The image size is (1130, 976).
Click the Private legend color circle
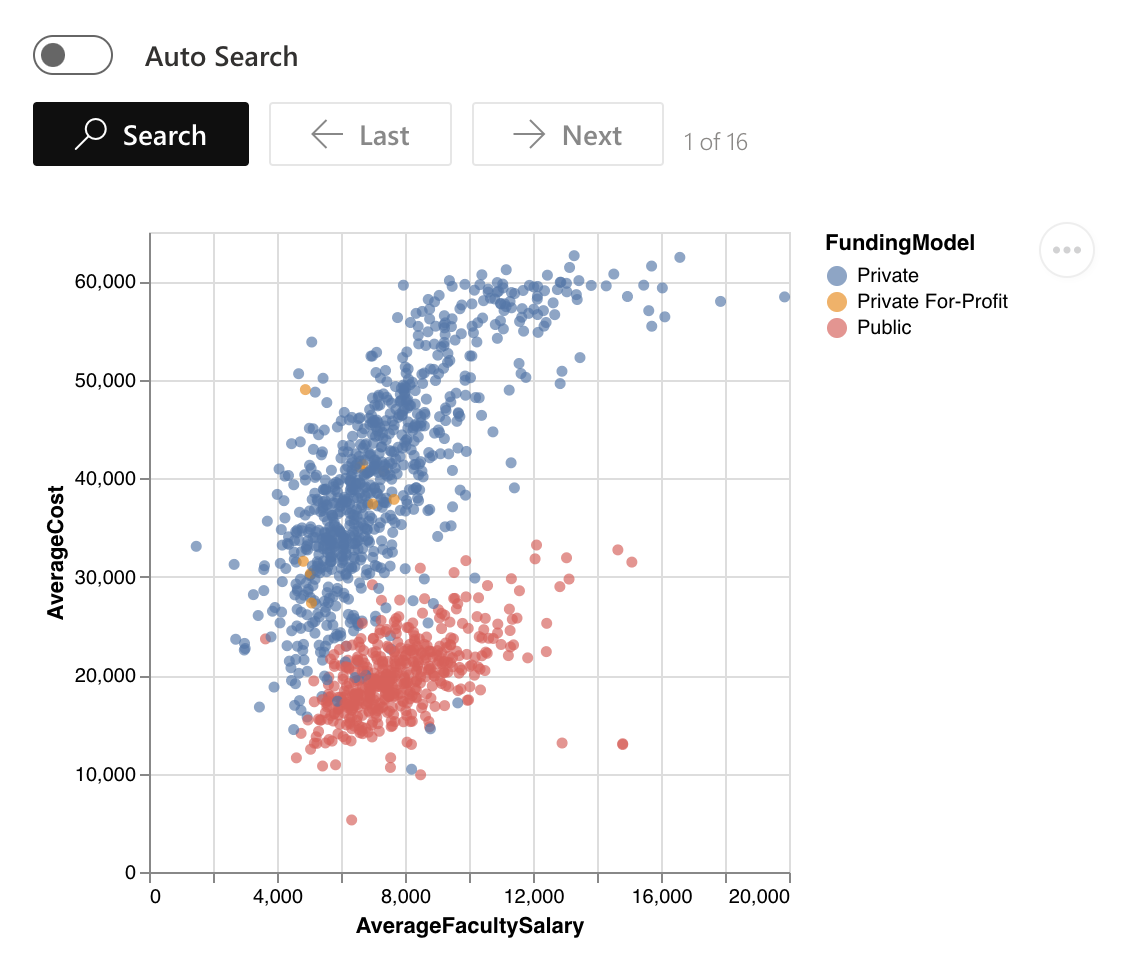tap(837, 276)
